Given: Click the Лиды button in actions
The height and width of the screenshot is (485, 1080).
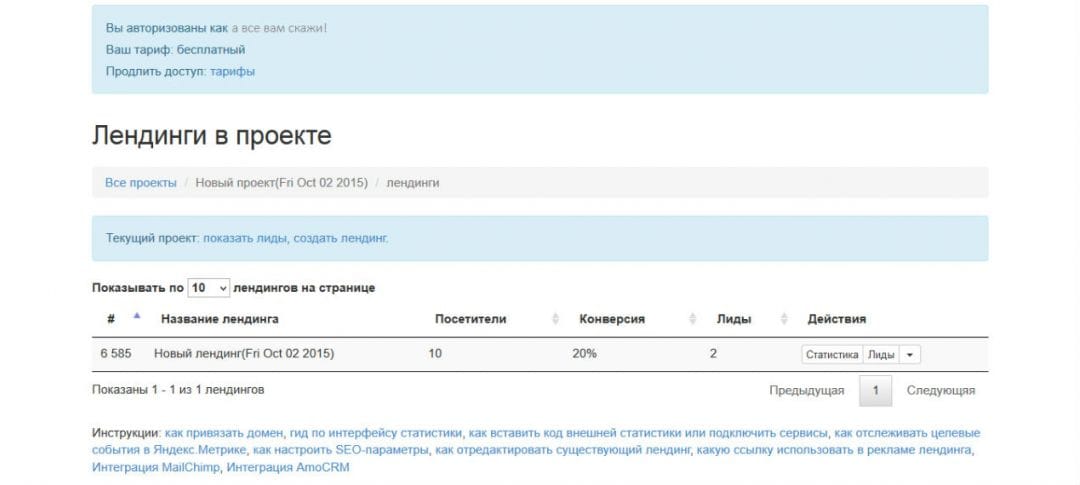Looking at the screenshot, I should [881, 354].
